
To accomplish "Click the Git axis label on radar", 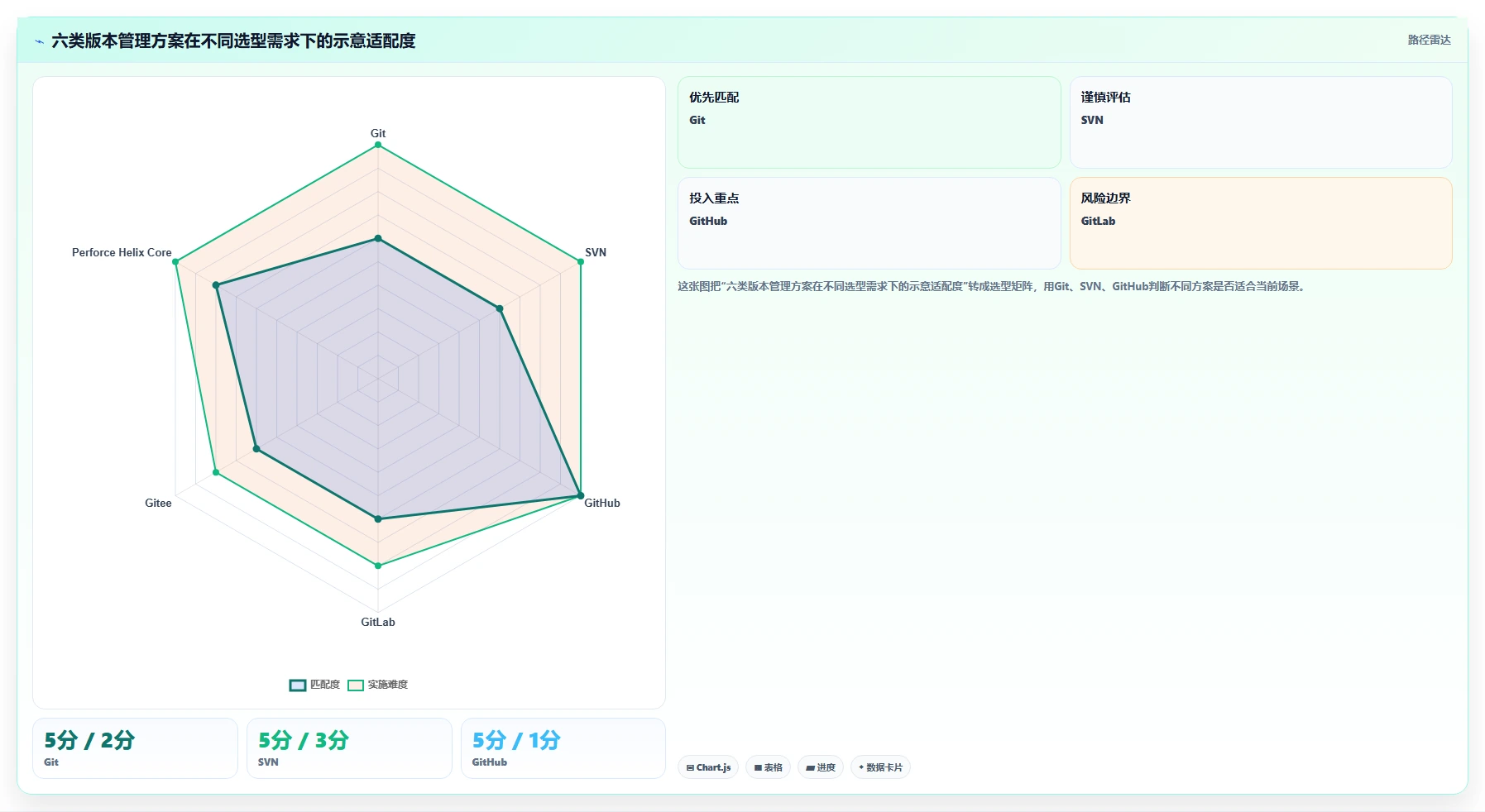I will click(x=378, y=133).
